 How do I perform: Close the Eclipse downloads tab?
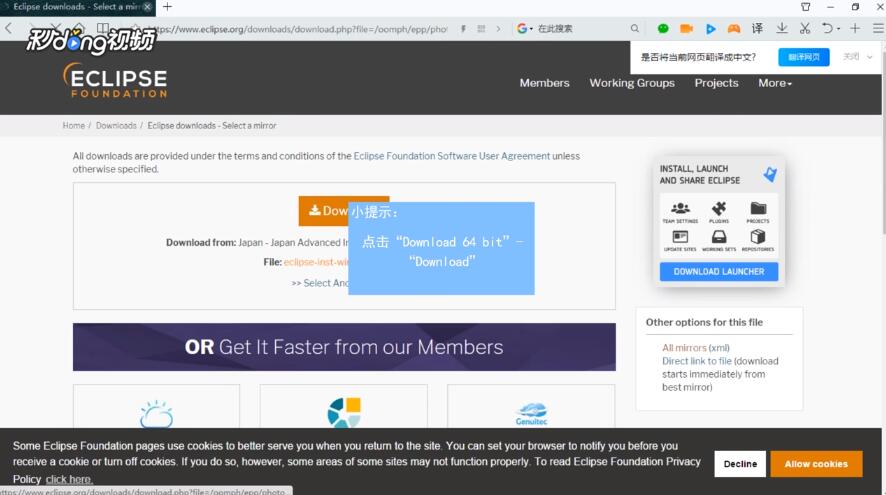point(147,7)
